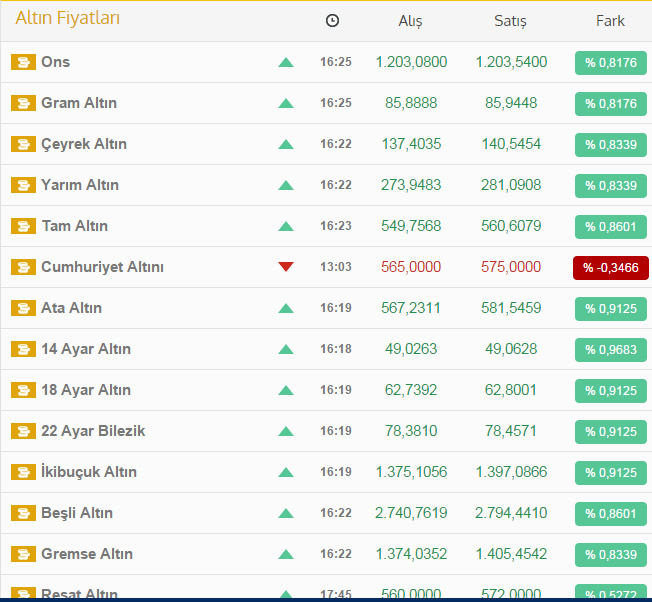Click the gold icon beside Çeyrek Altın
The image size is (652, 602).
[23, 144]
